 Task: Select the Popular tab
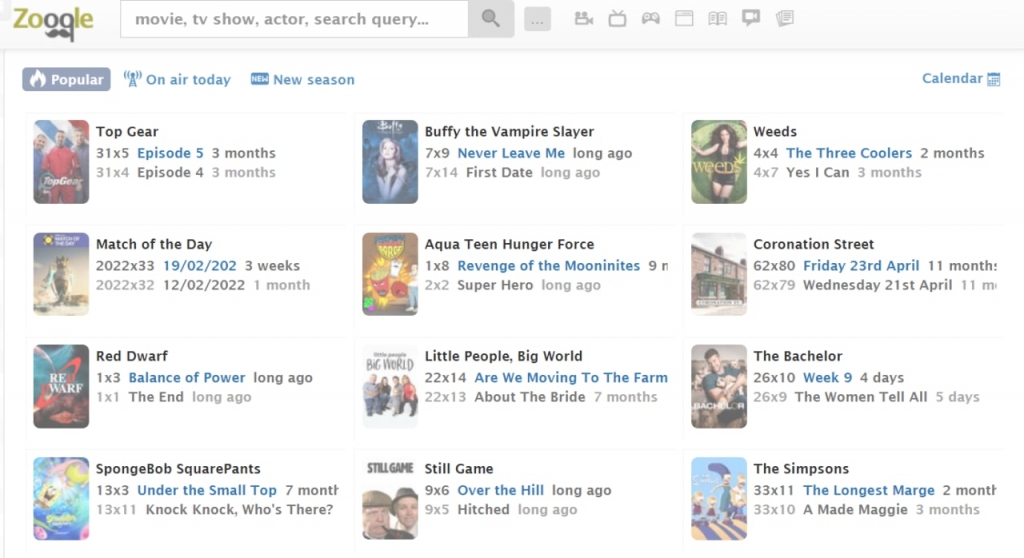pyautogui.click(x=67, y=79)
